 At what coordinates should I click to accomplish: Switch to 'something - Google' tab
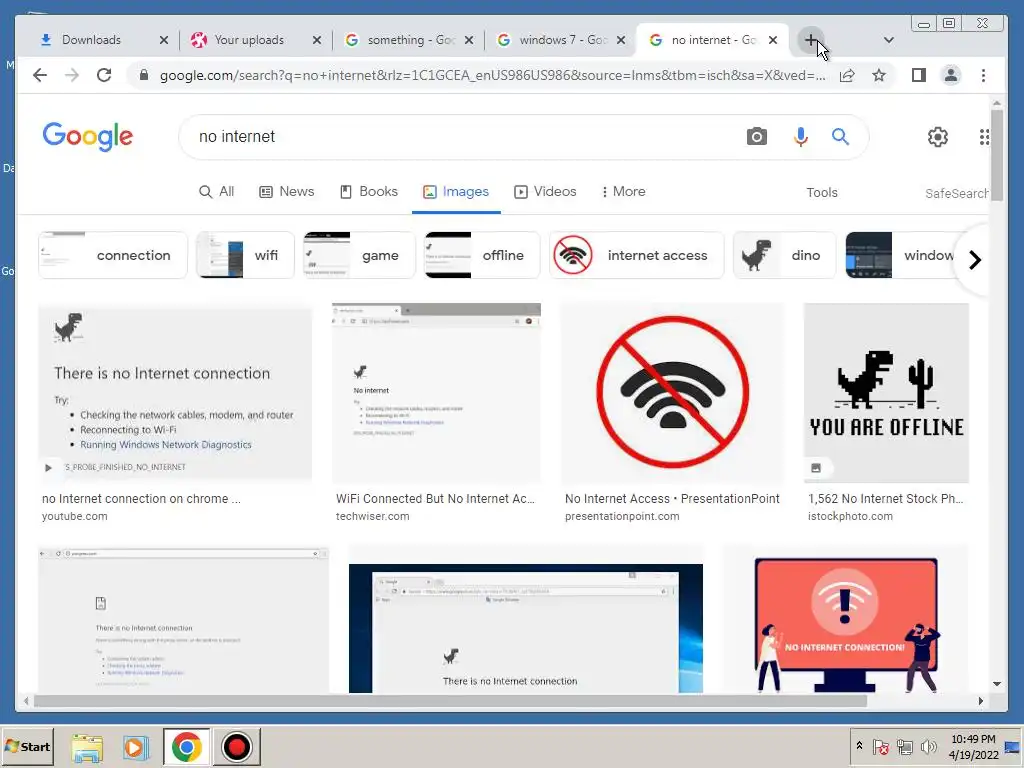pos(410,40)
